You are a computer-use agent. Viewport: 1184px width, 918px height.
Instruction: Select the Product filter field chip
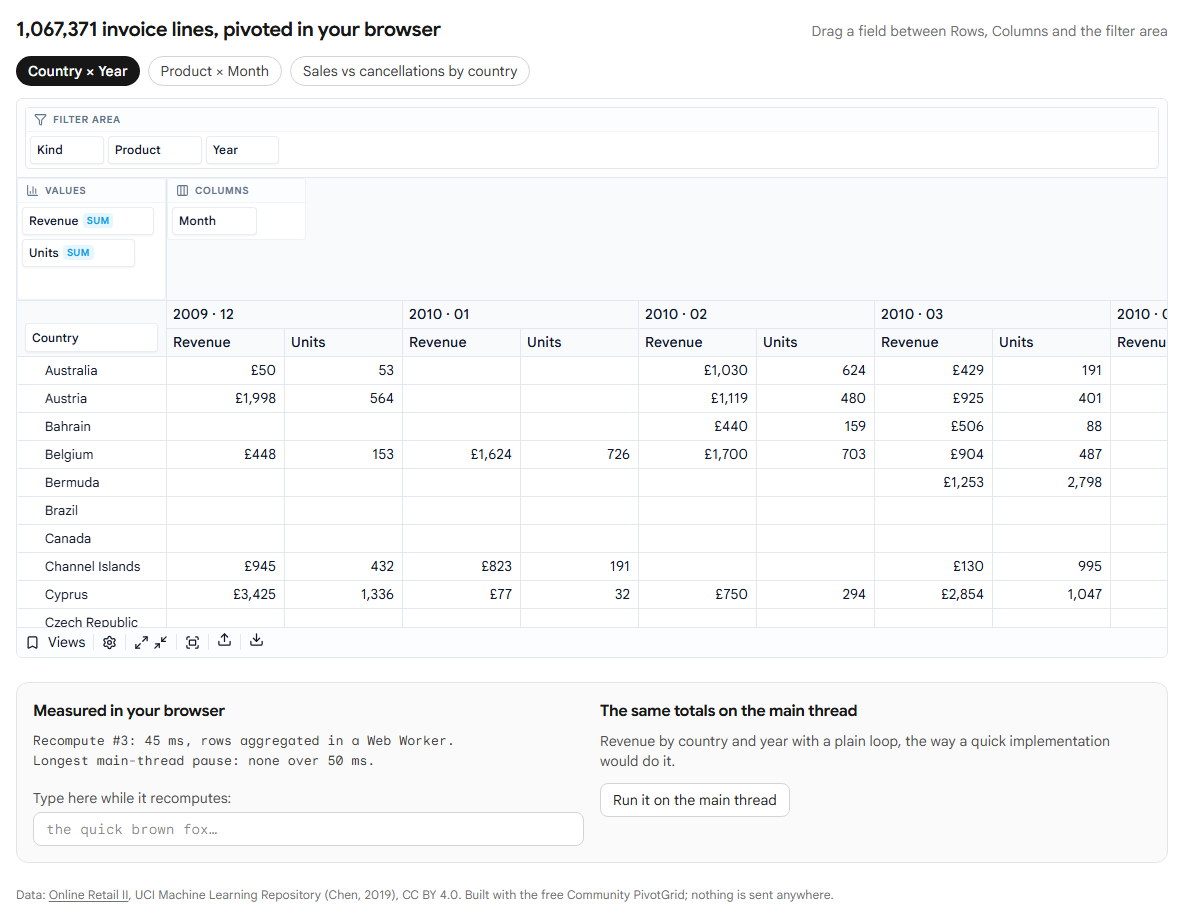(x=155, y=149)
